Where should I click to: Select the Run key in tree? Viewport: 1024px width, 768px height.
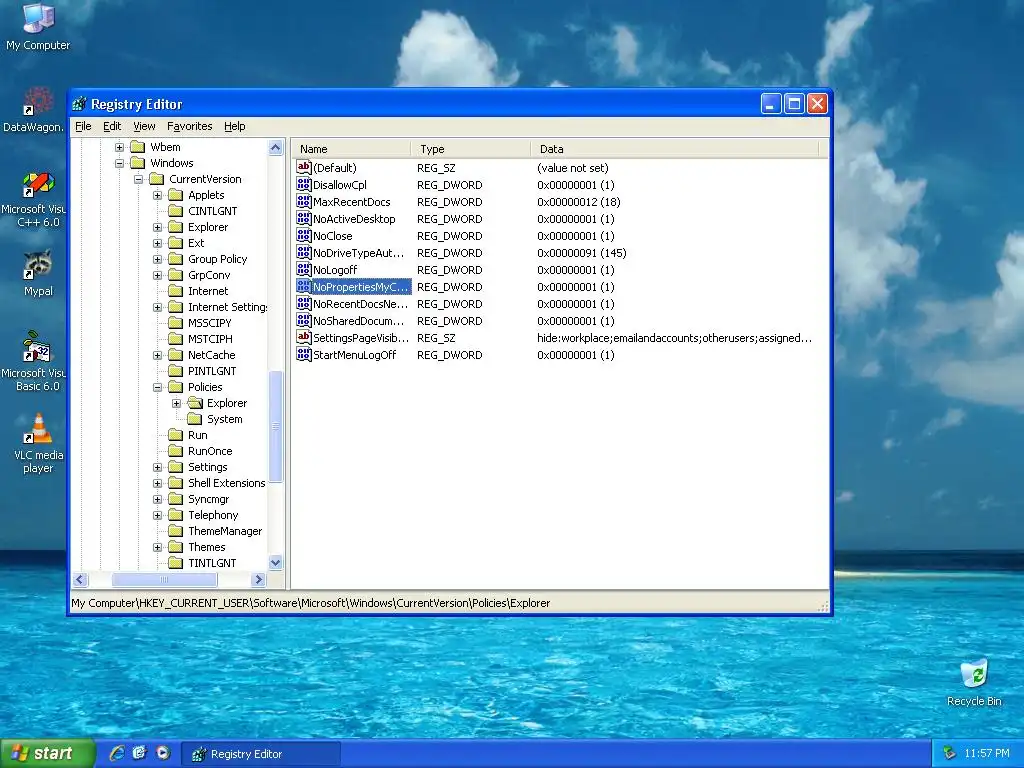pos(197,435)
